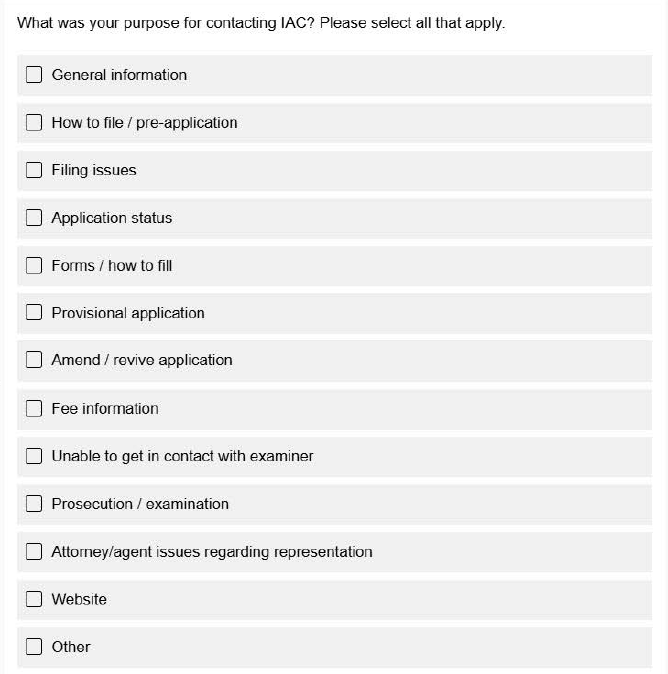This screenshot has height=674, width=668.
Task: Tick the How to file / pre-application box
Action: point(34,123)
